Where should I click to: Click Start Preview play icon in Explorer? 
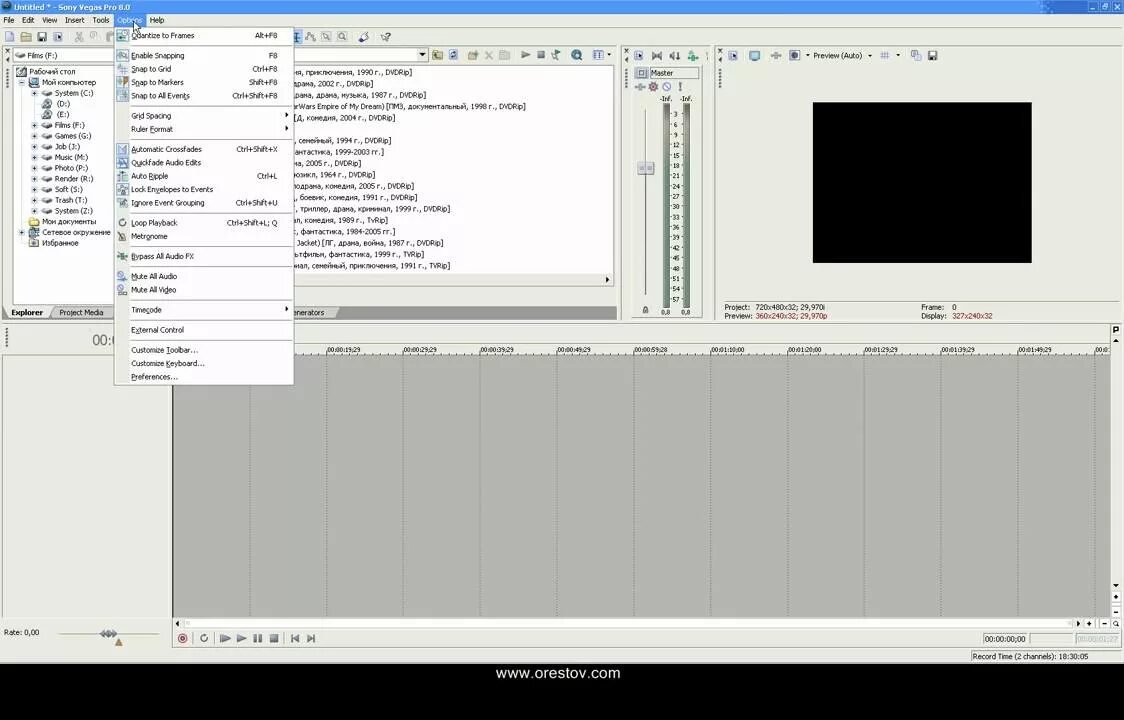pyautogui.click(x=525, y=55)
